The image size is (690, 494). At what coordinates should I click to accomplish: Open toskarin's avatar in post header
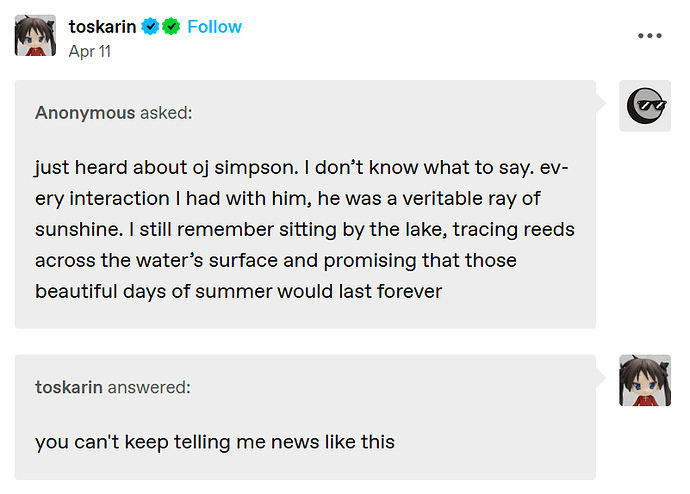[35, 35]
